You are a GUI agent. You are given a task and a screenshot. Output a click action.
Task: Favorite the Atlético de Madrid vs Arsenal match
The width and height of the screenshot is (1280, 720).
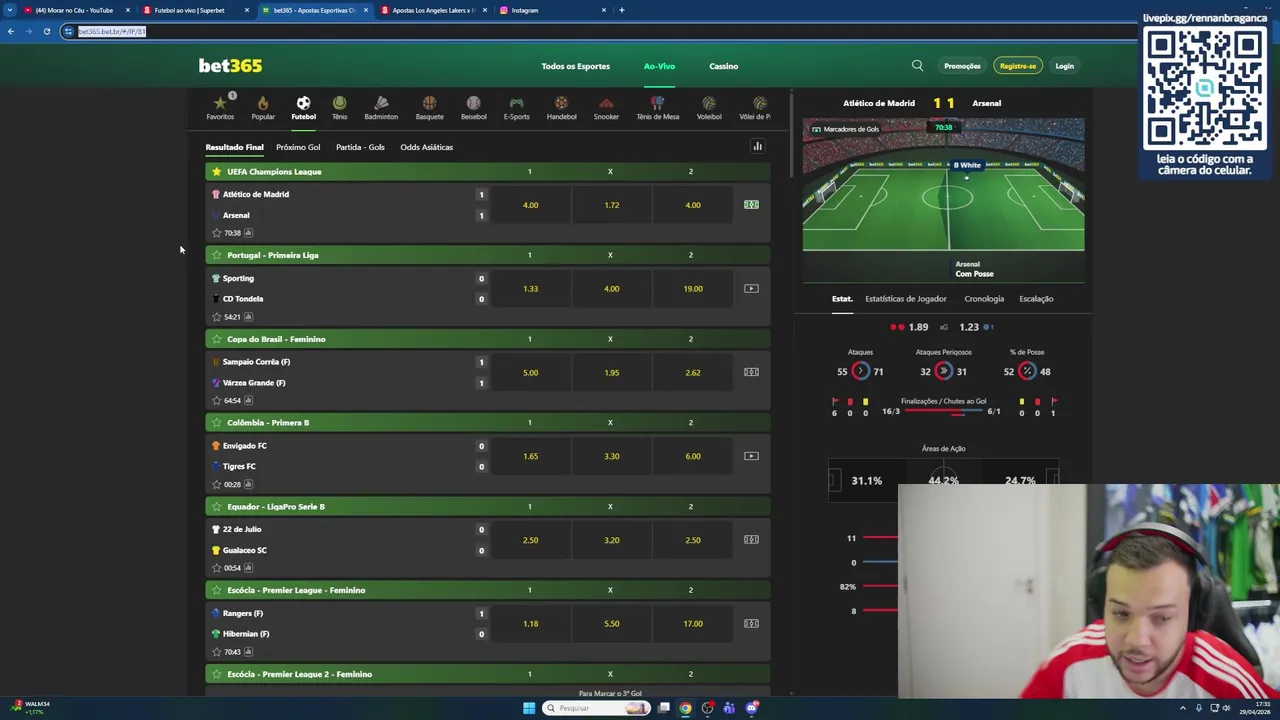(x=216, y=233)
